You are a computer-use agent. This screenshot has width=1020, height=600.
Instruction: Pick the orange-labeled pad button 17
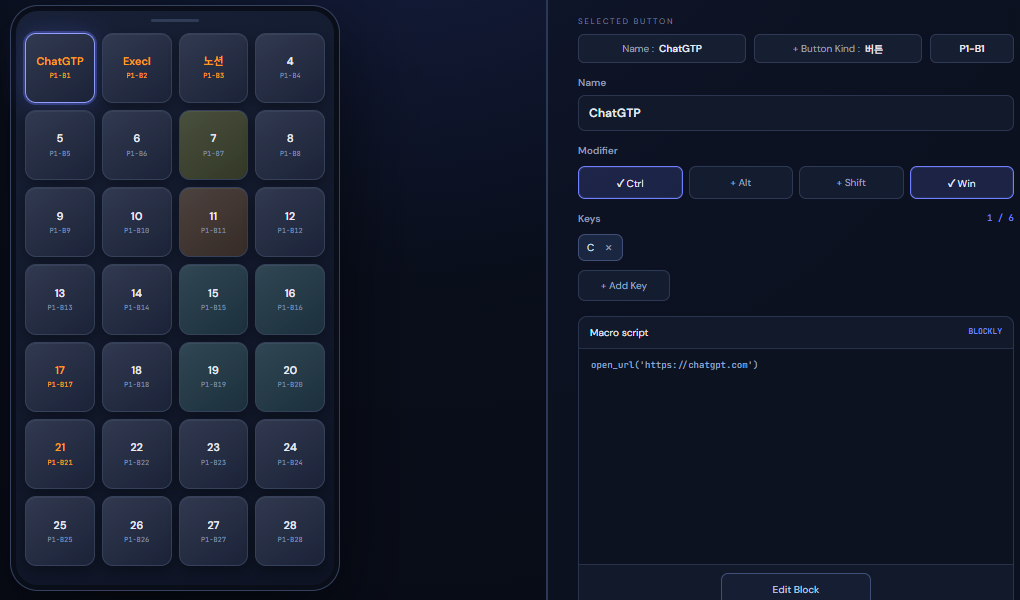(x=60, y=377)
